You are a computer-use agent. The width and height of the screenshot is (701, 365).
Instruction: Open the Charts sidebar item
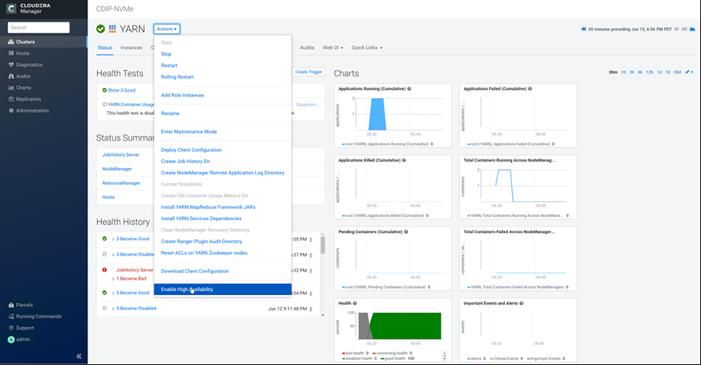pos(20,88)
